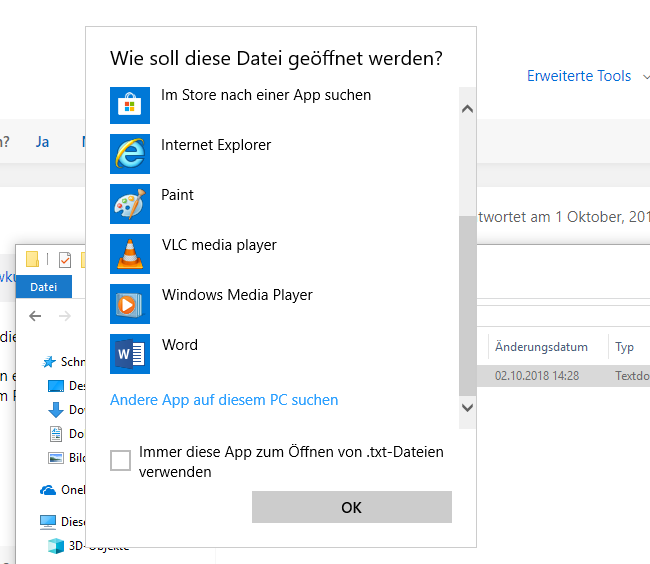Viewport: 650px width, 564px height.
Task: Select 'Dieser PC' item in navigation pane
Action: pyautogui.click(x=63, y=522)
